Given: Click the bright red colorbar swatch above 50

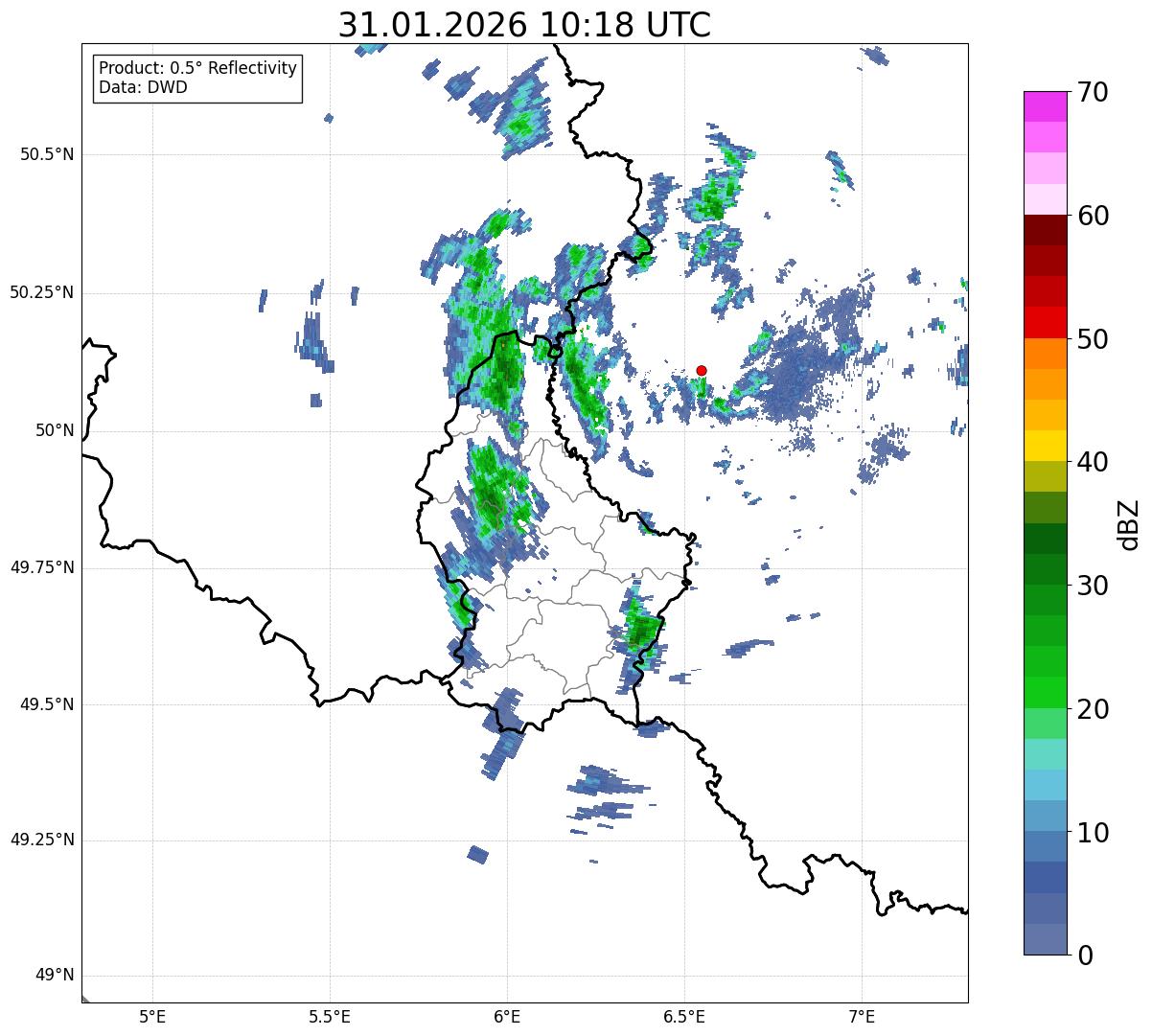Looking at the screenshot, I should pyautogui.click(x=1045, y=323).
